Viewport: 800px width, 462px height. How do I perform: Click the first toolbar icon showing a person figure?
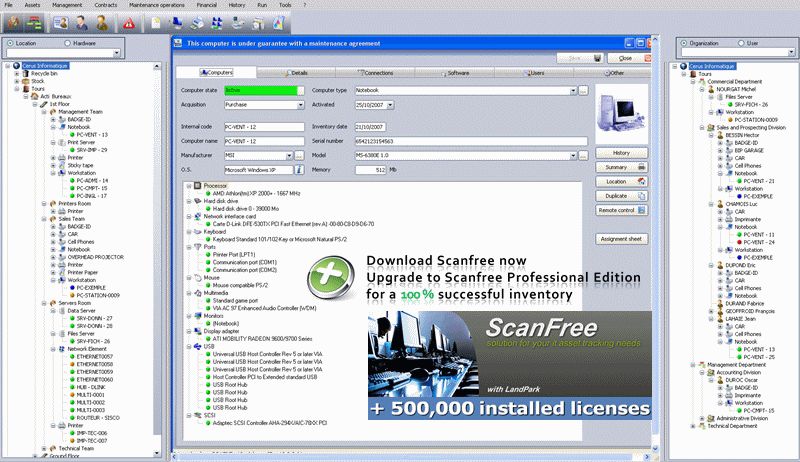(x=14, y=23)
